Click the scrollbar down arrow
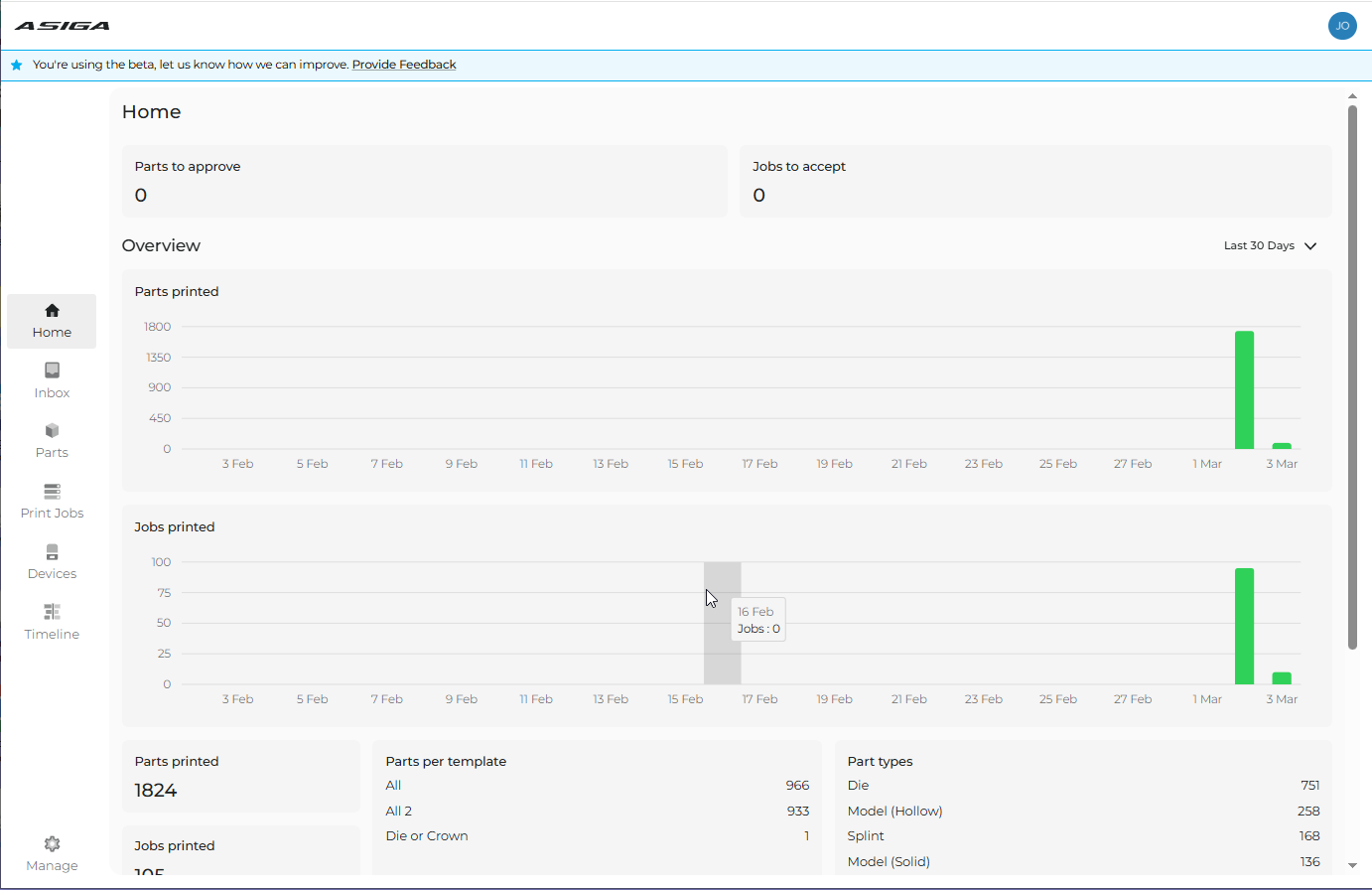This screenshot has width=1372, height=890. pyautogui.click(x=1352, y=866)
